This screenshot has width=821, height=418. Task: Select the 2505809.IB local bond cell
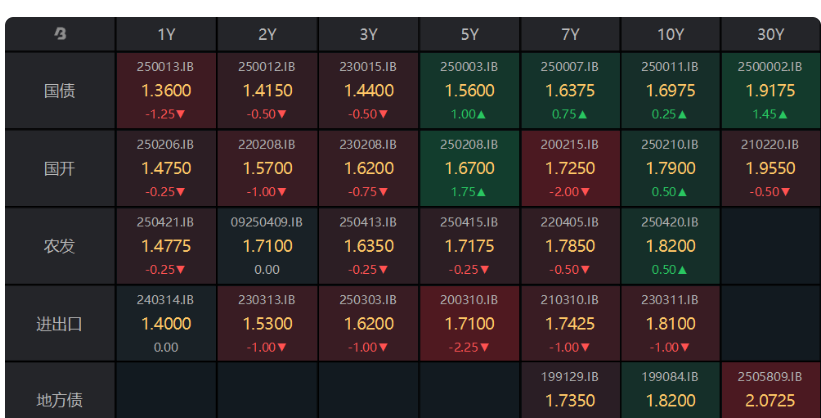770,391
